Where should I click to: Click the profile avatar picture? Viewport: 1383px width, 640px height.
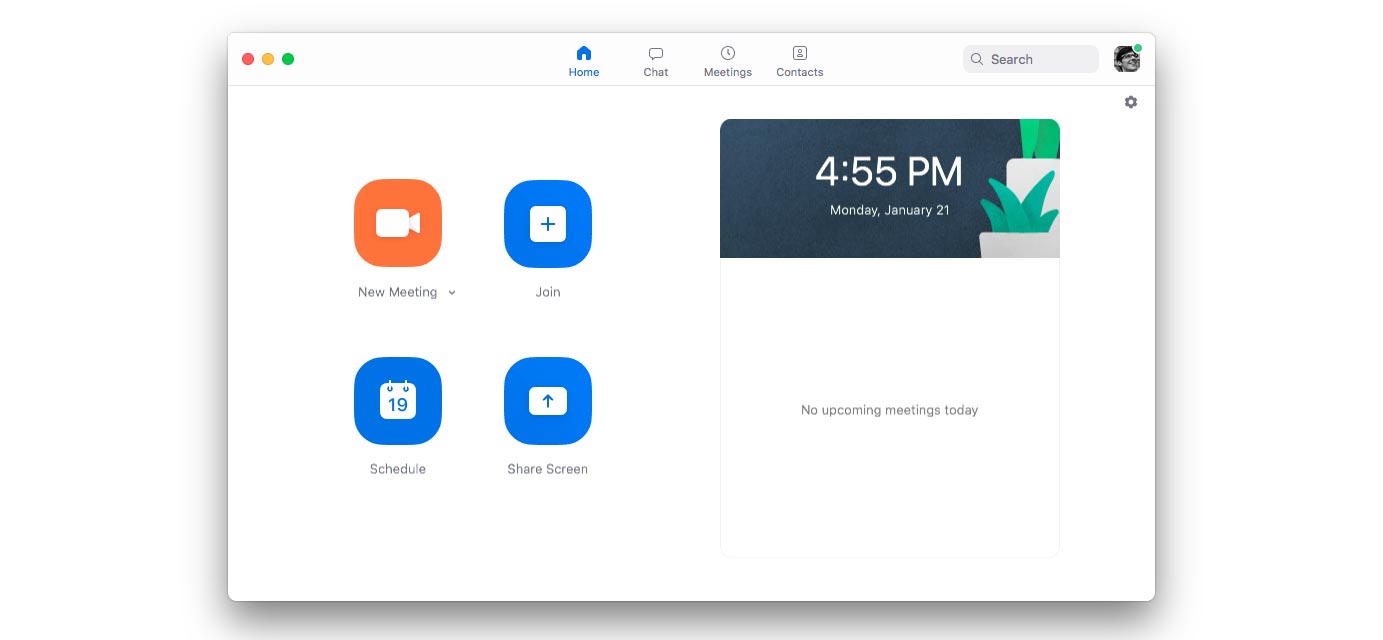click(1126, 59)
